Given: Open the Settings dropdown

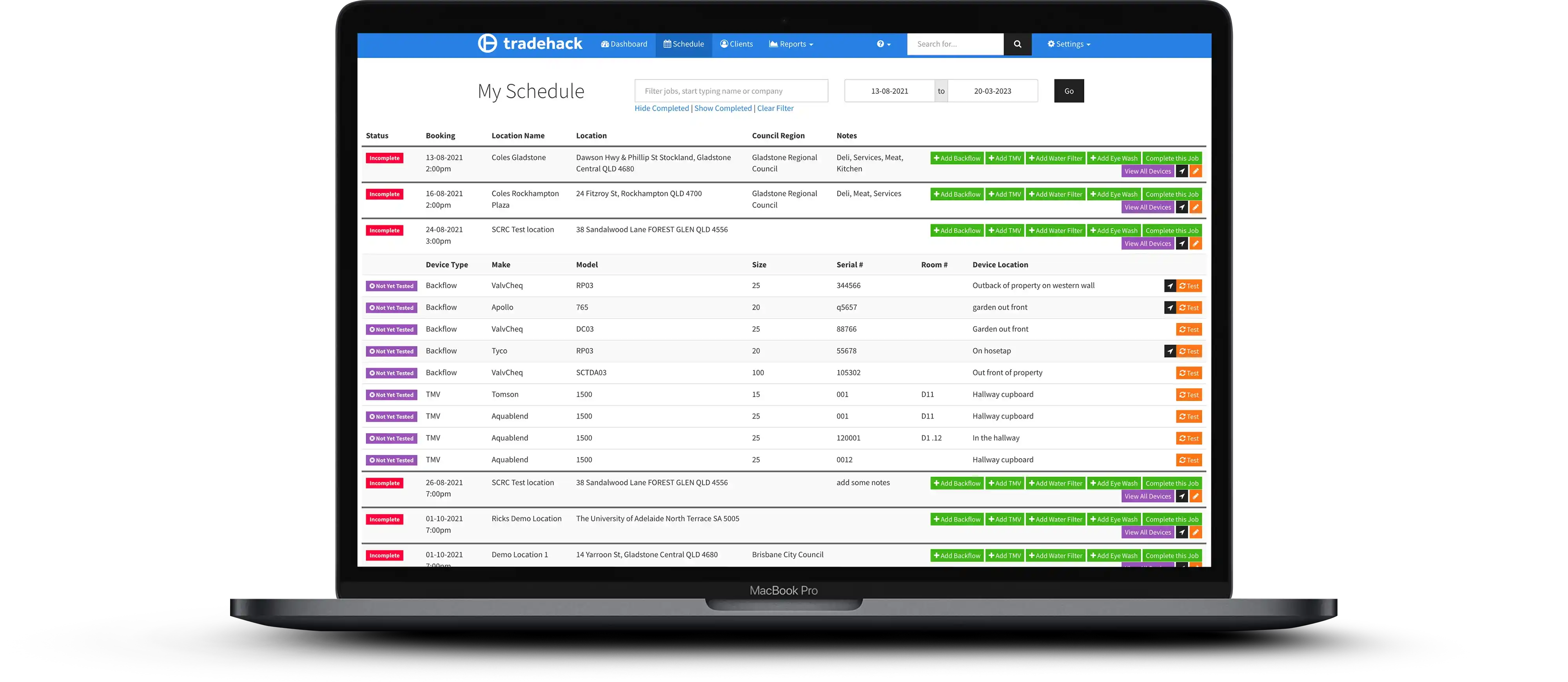Looking at the screenshot, I should pos(1068,44).
